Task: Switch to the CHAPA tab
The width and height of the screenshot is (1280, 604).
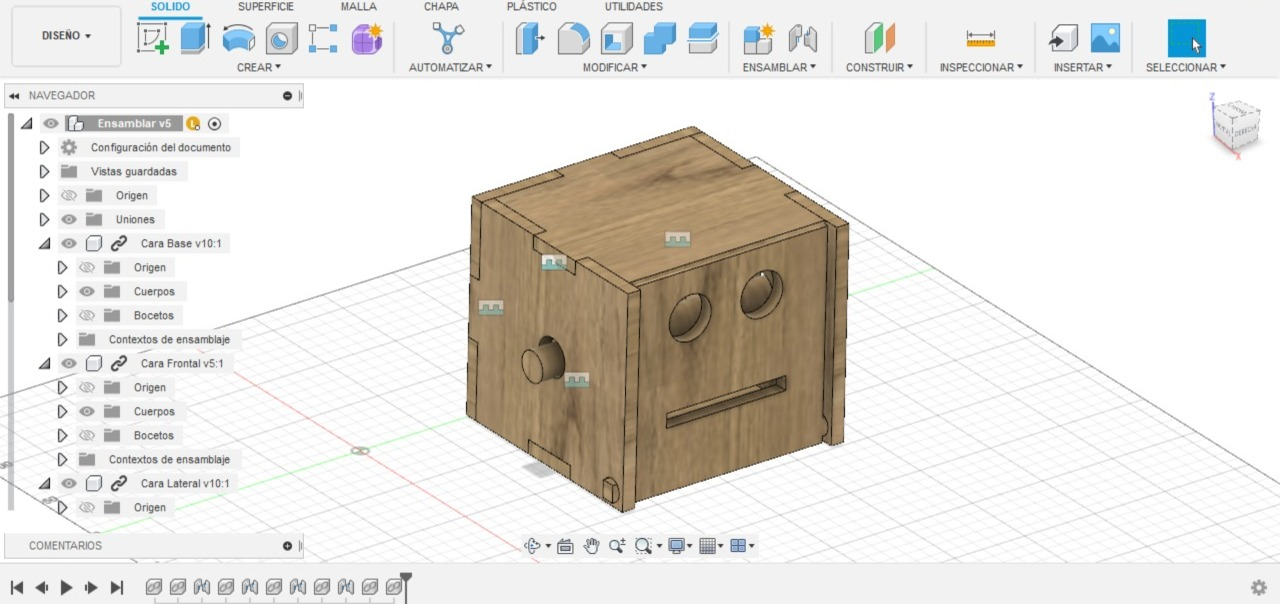Action: pyautogui.click(x=441, y=7)
